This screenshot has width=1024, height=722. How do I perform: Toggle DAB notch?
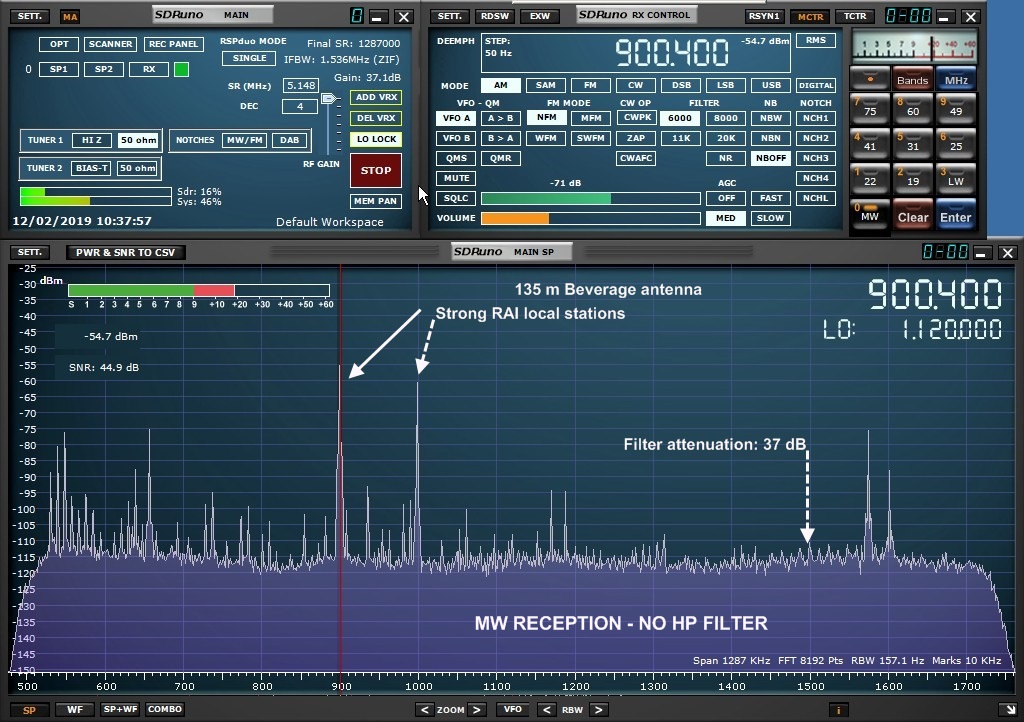pyautogui.click(x=289, y=140)
